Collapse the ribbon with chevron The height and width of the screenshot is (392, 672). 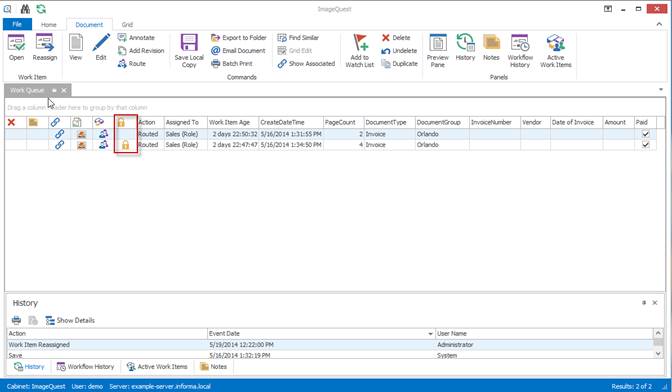click(x=659, y=24)
